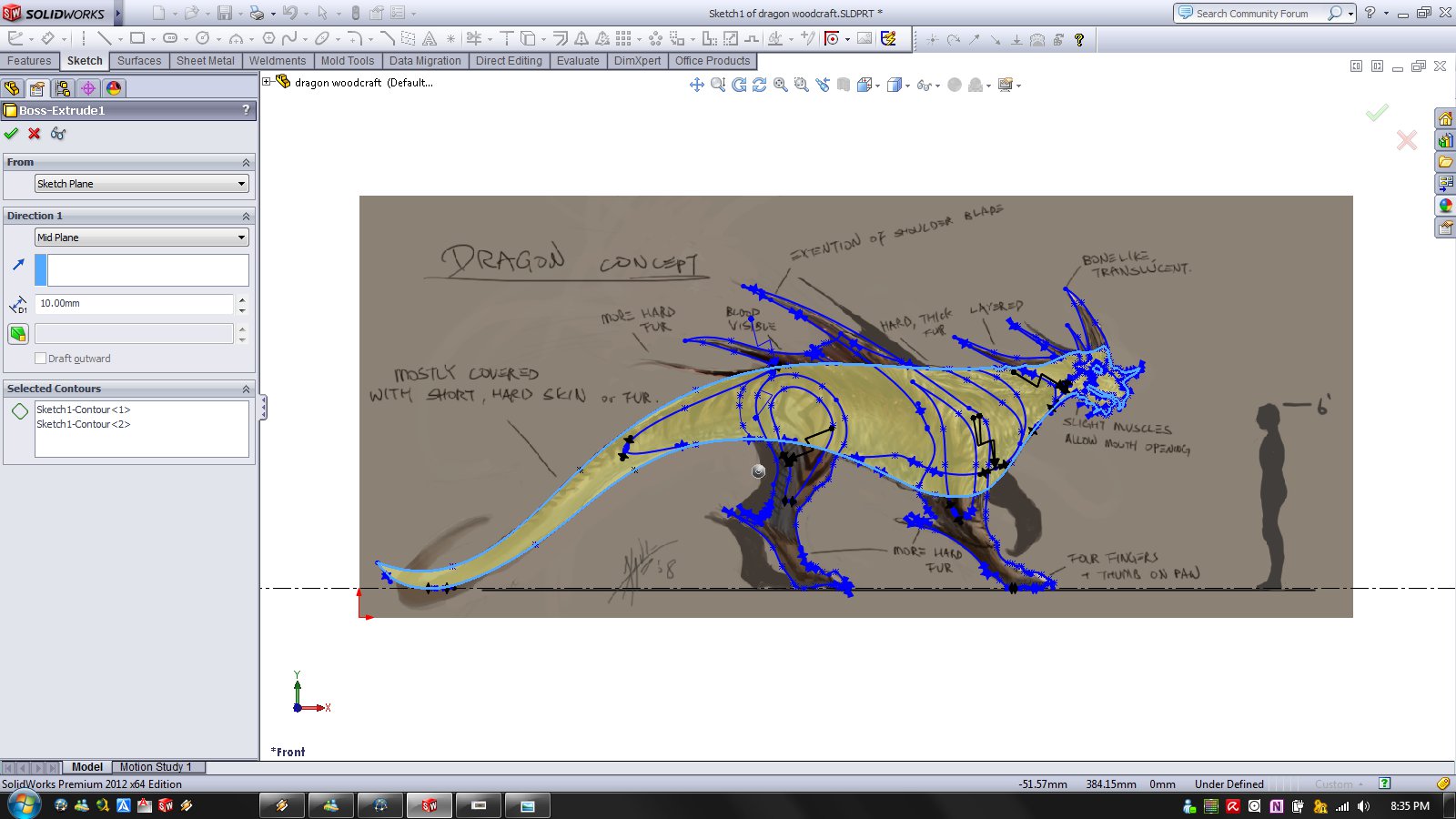The width and height of the screenshot is (1456, 819).
Task: Open SolidWorks Resources home task pane
Action: point(1445,119)
